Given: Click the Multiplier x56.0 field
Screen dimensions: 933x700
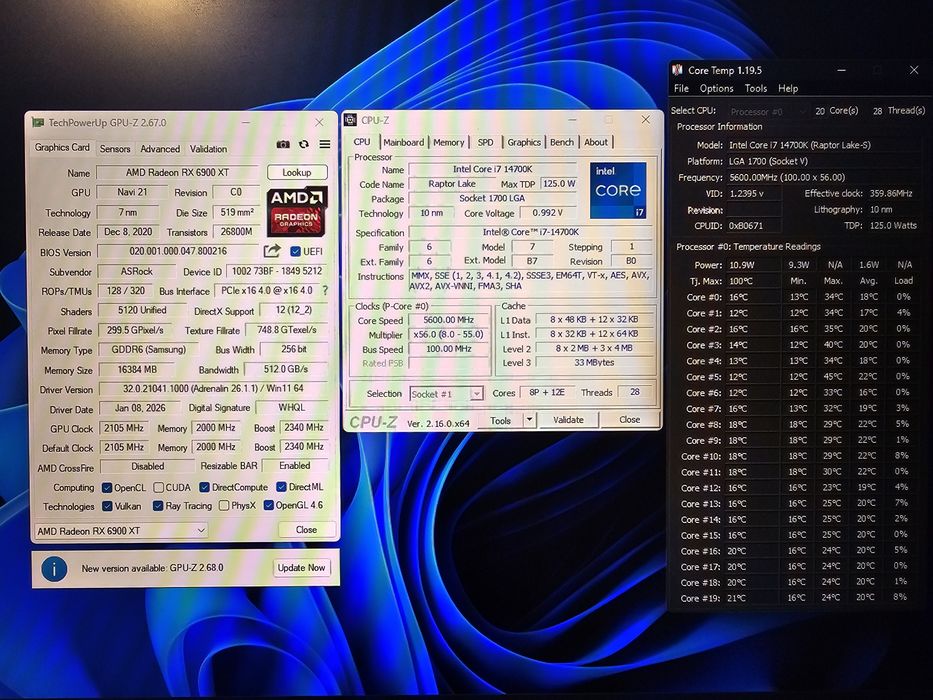Looking at the screenshot, I should (x=449, y=335).
